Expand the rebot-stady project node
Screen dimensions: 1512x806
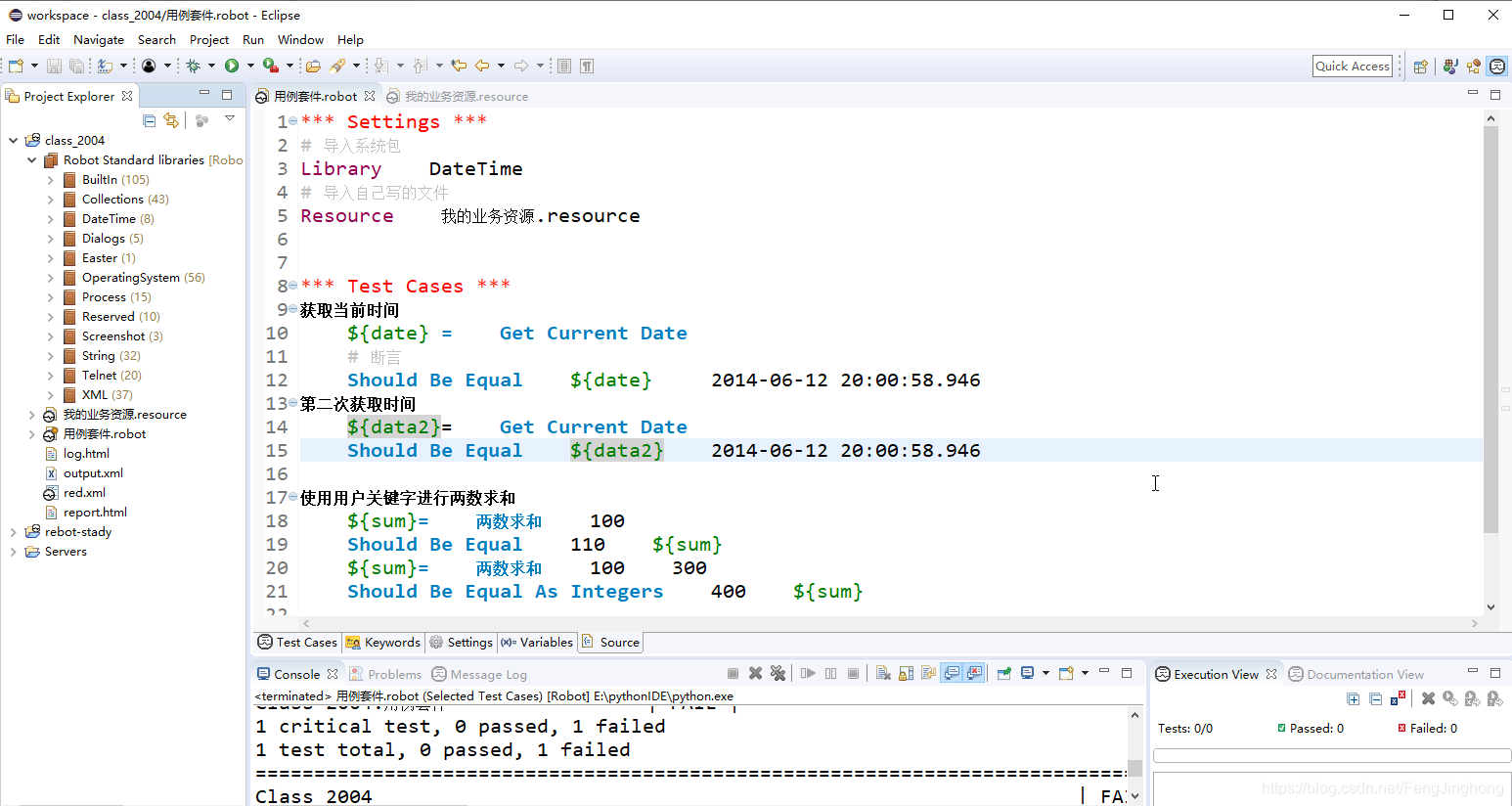[x=13, y=532]
